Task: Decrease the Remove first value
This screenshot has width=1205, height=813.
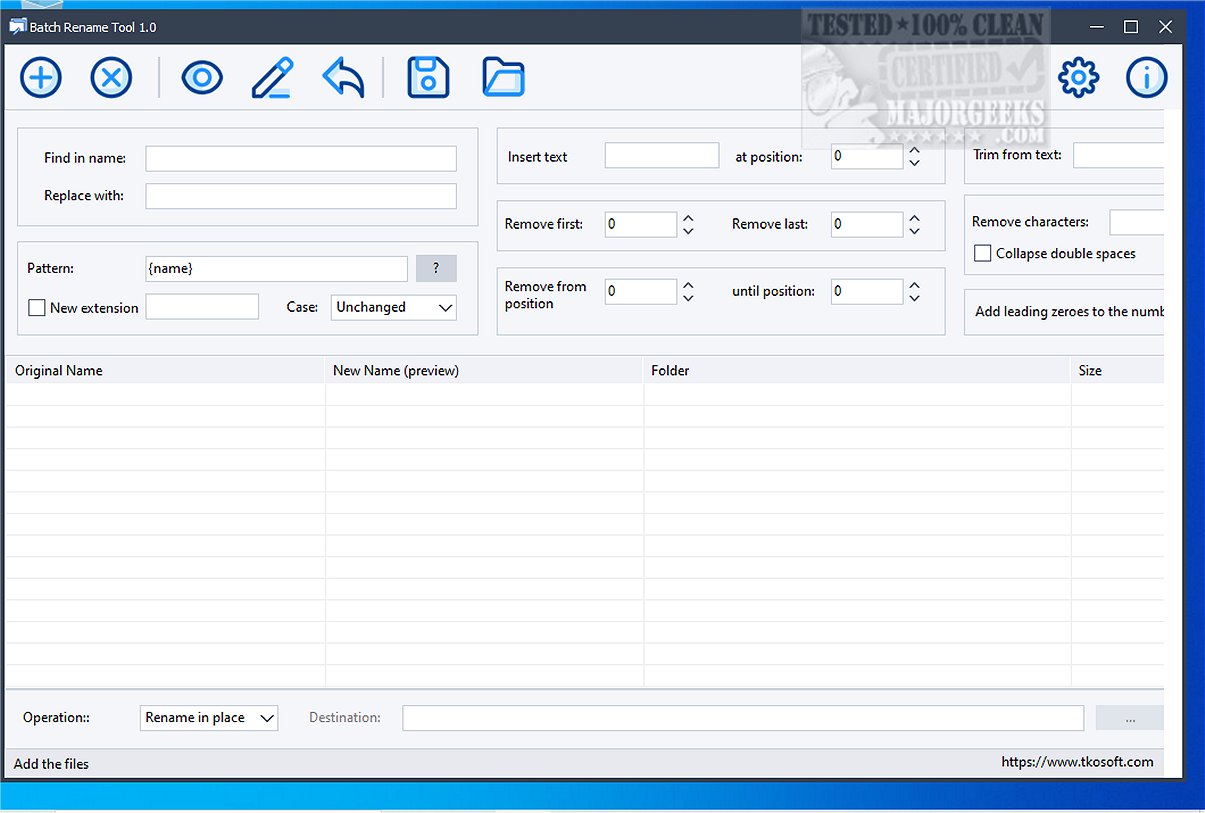Action: tap(688, 231)
